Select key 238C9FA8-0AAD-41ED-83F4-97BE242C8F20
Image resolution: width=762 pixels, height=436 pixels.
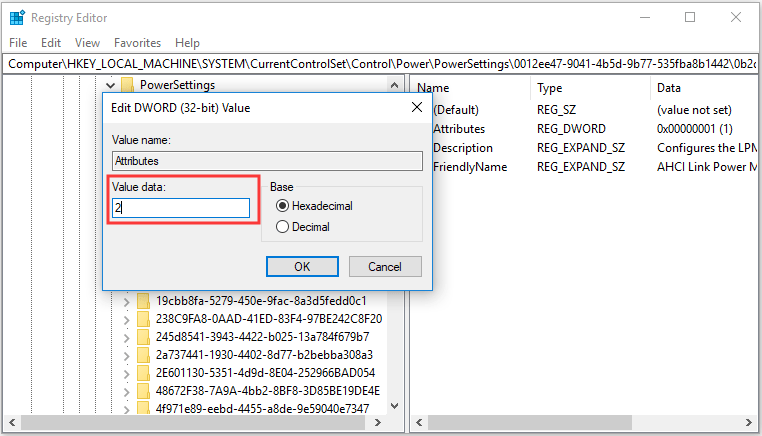tap(269, 319)
